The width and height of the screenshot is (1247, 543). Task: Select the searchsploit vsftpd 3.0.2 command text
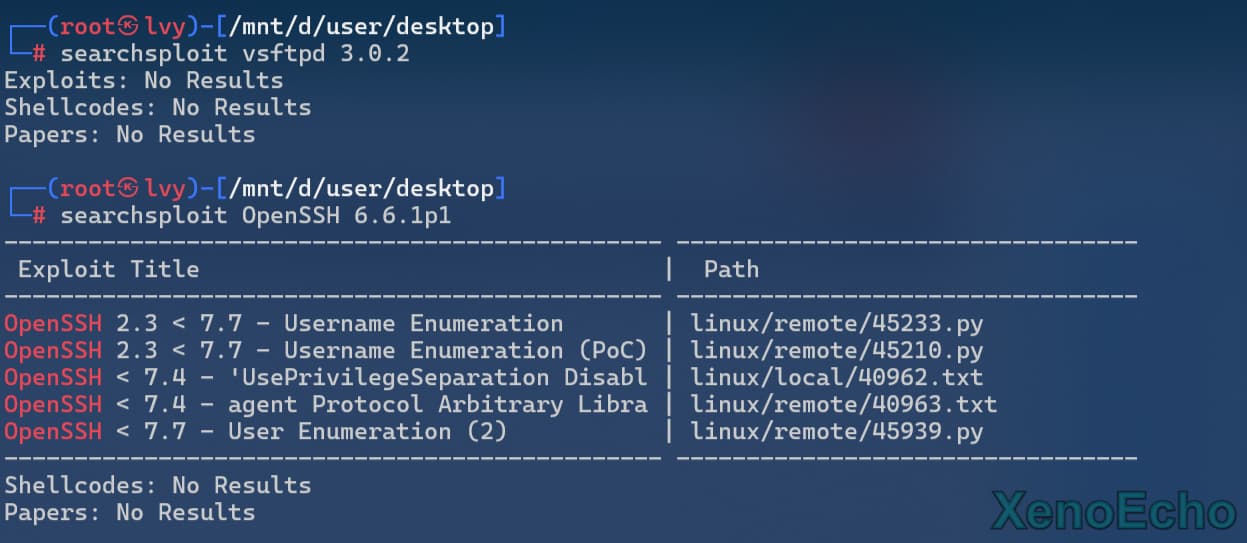click(235, 54)
